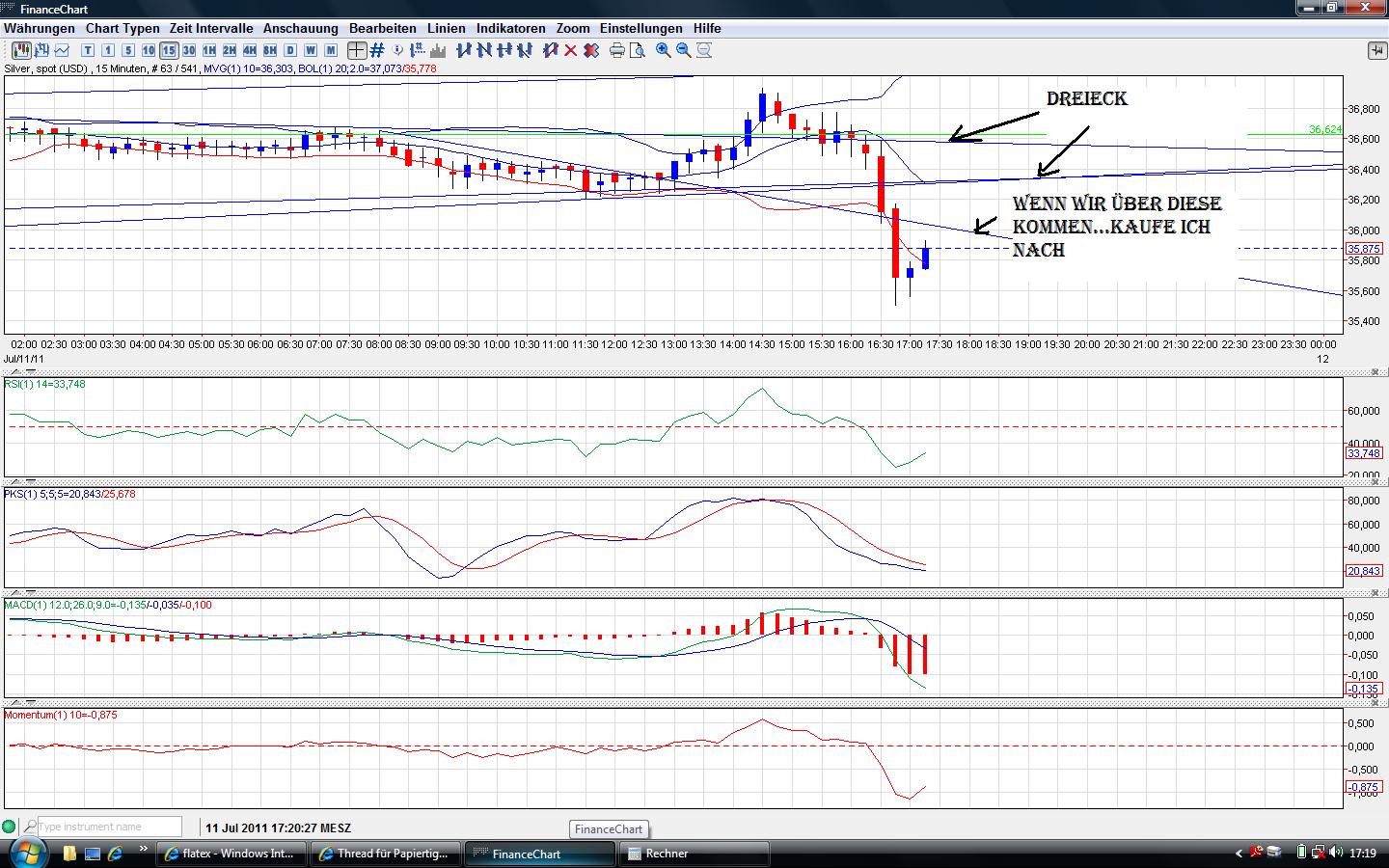The image size is (1389, 868).
Task: Select the falling trend line tool
Action: (484, 50)
